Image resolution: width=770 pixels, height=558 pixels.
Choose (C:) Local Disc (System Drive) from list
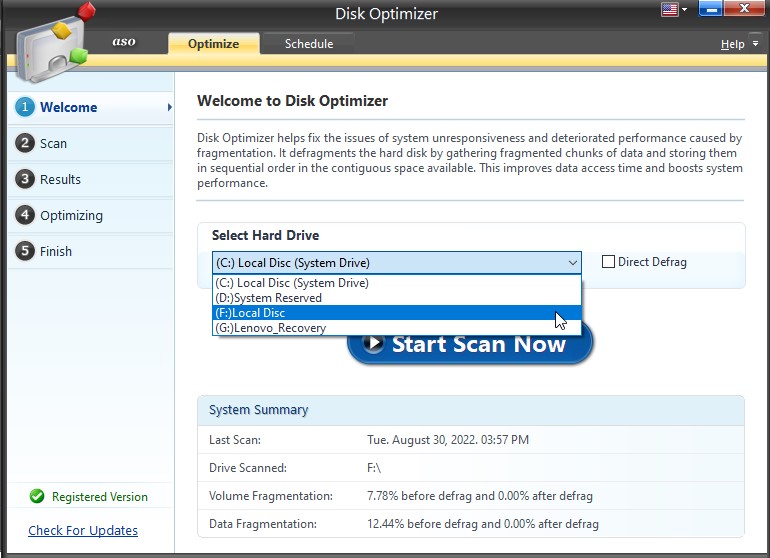(x=397, y=283)
